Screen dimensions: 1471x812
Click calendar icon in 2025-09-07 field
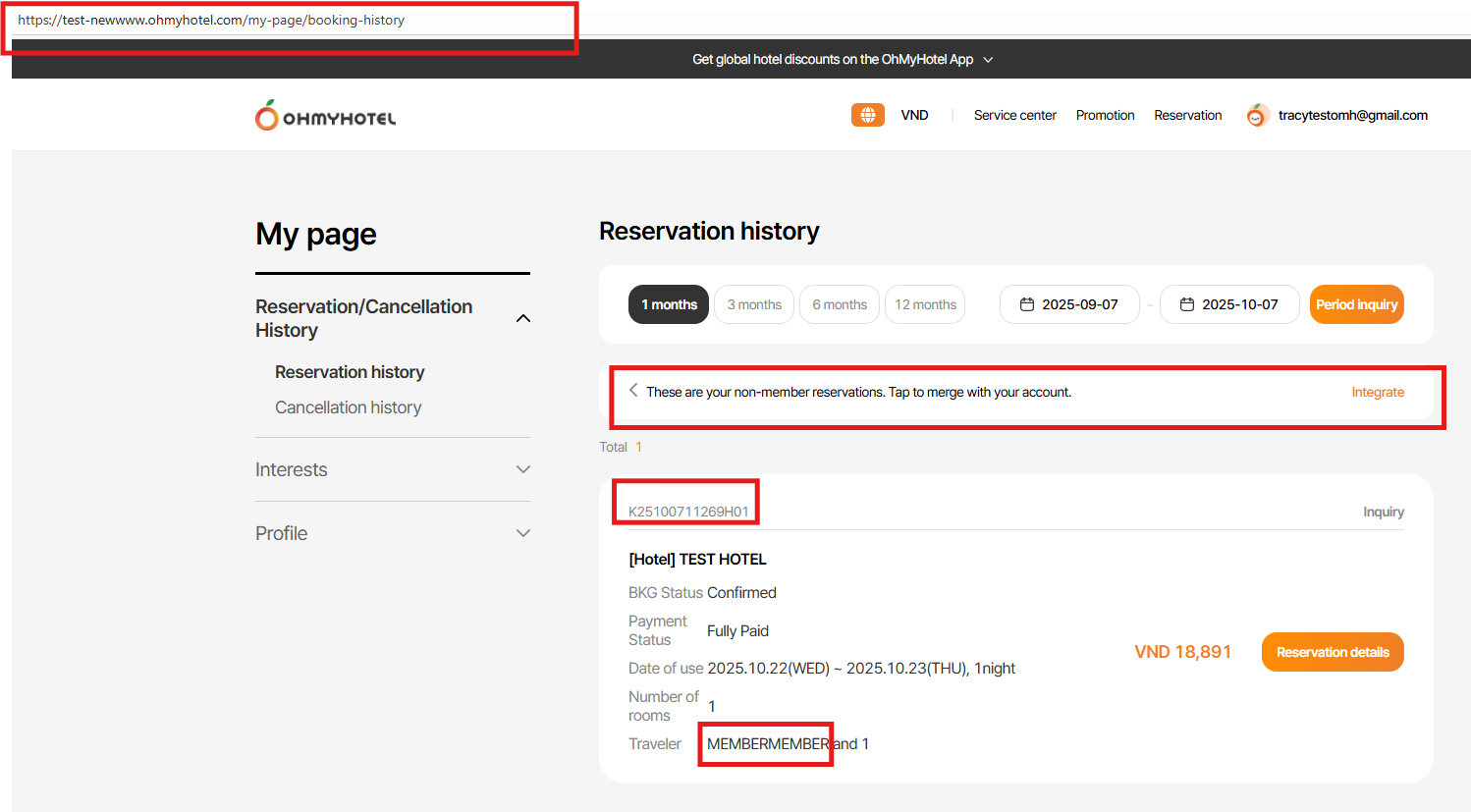pyautogui.click(x=1027, y=304)
